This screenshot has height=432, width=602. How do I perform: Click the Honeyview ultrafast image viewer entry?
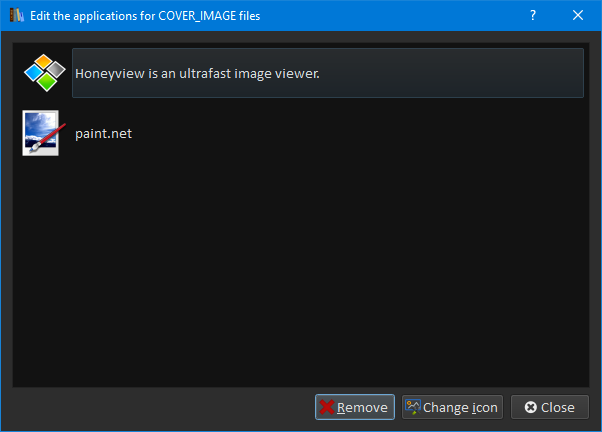click(x=328, y=73)
